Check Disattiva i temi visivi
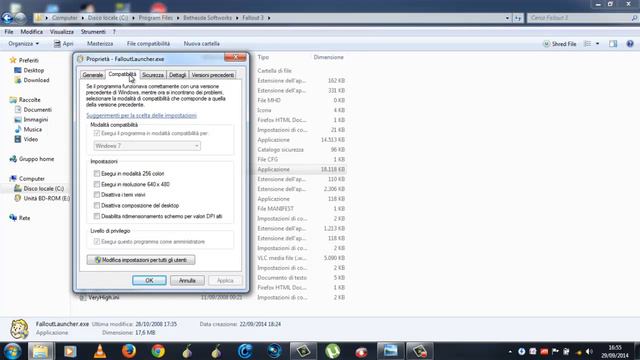 pyautogui.click(x=97, y=195)
